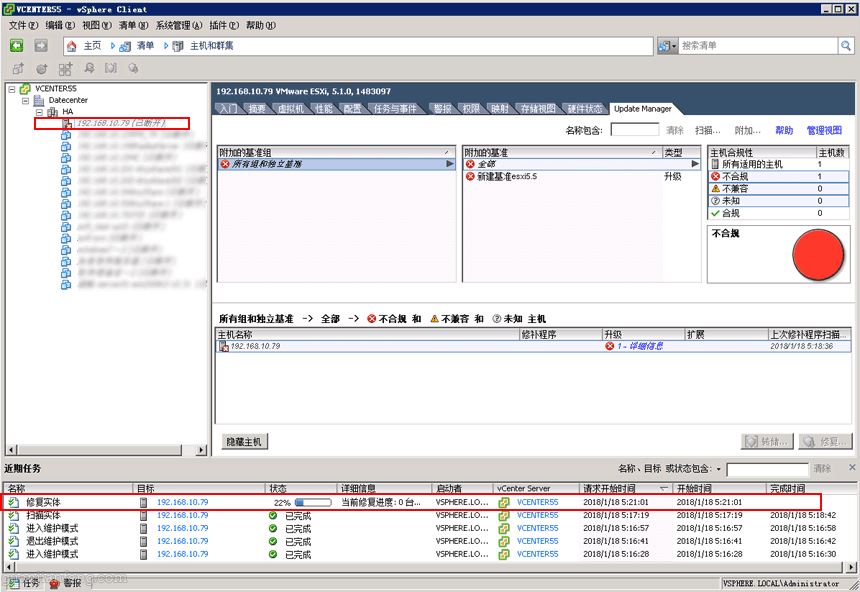Collapse the Datacenter tree node
The height and width of the screenshot is (592, 860).
pos(25,100)
